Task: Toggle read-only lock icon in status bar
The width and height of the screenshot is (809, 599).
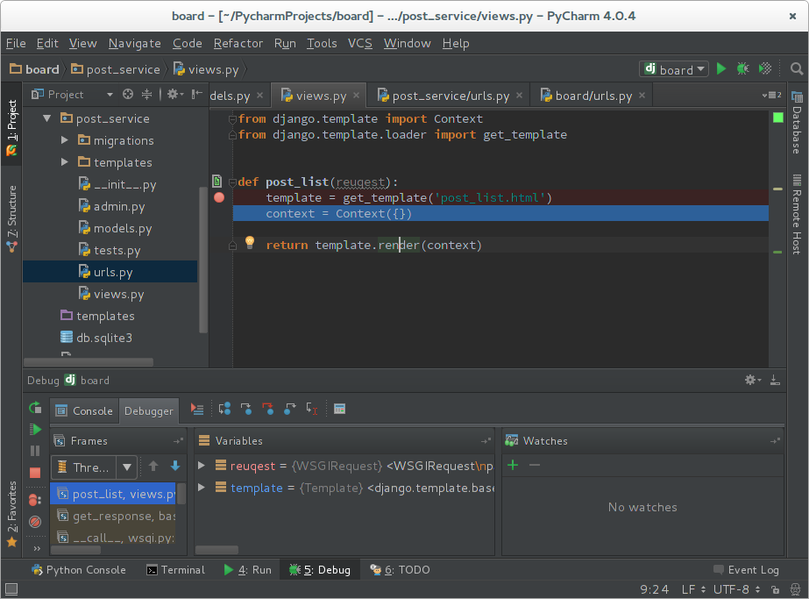Action: pos(775,589)
